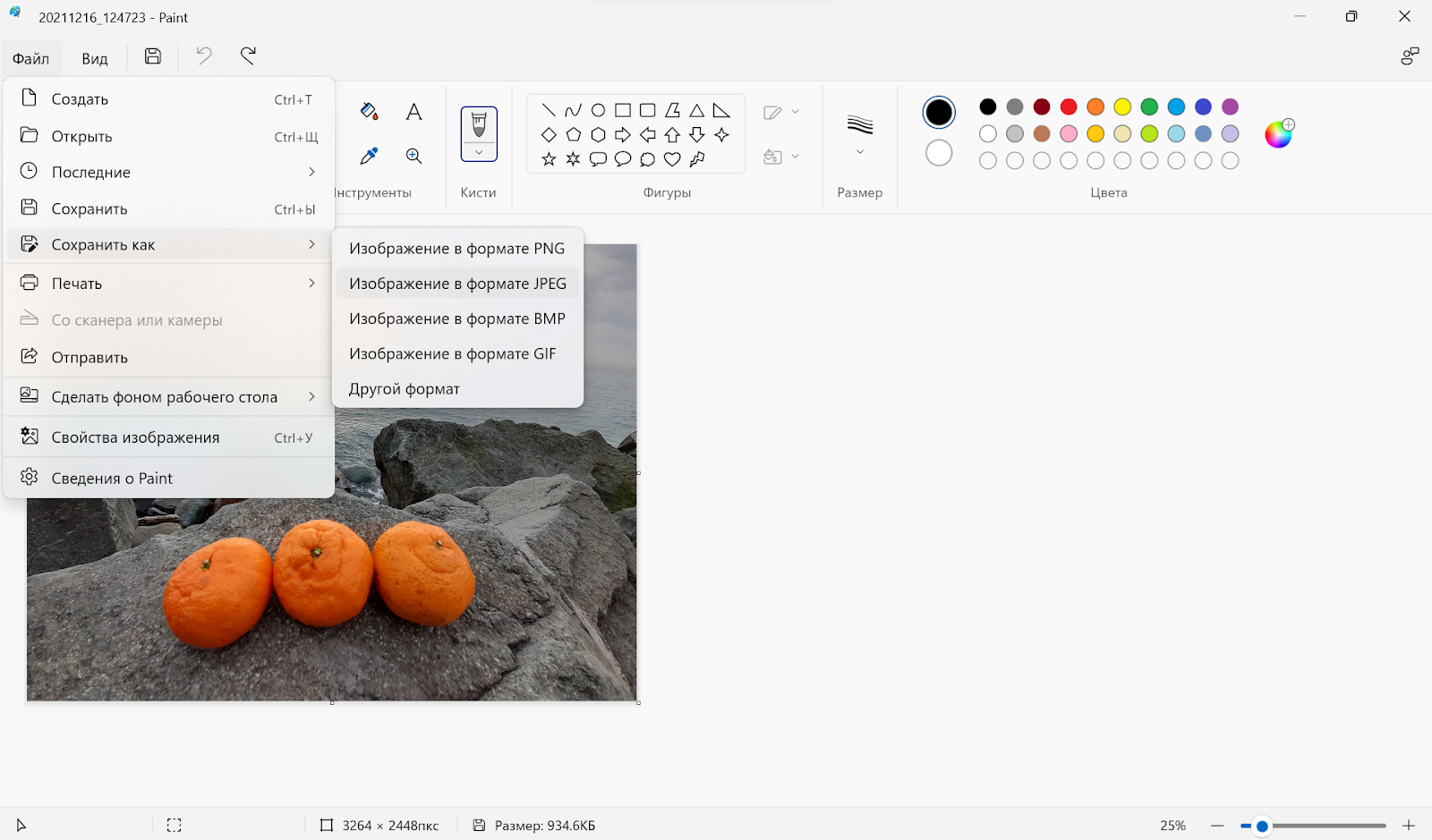Choose Изображение в формате JPEG
The height and width of the screenshot is (840, 1432).
pyautogui.click(x=457, y=284)
